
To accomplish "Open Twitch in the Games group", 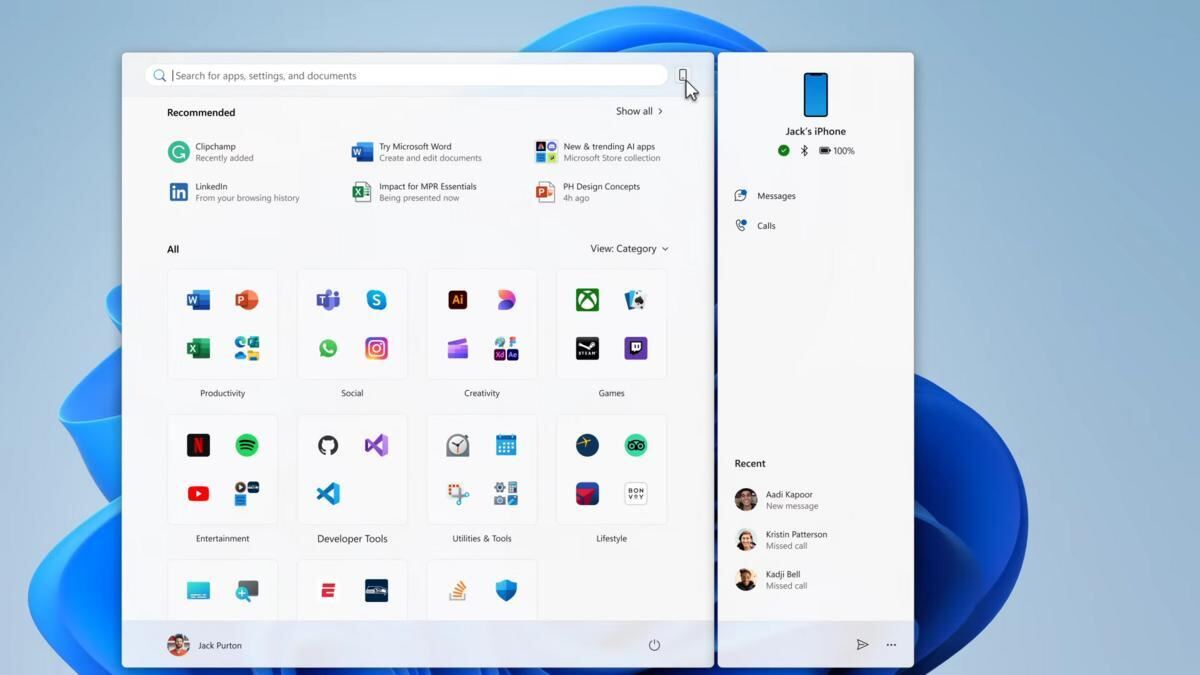I will (636, 348).
